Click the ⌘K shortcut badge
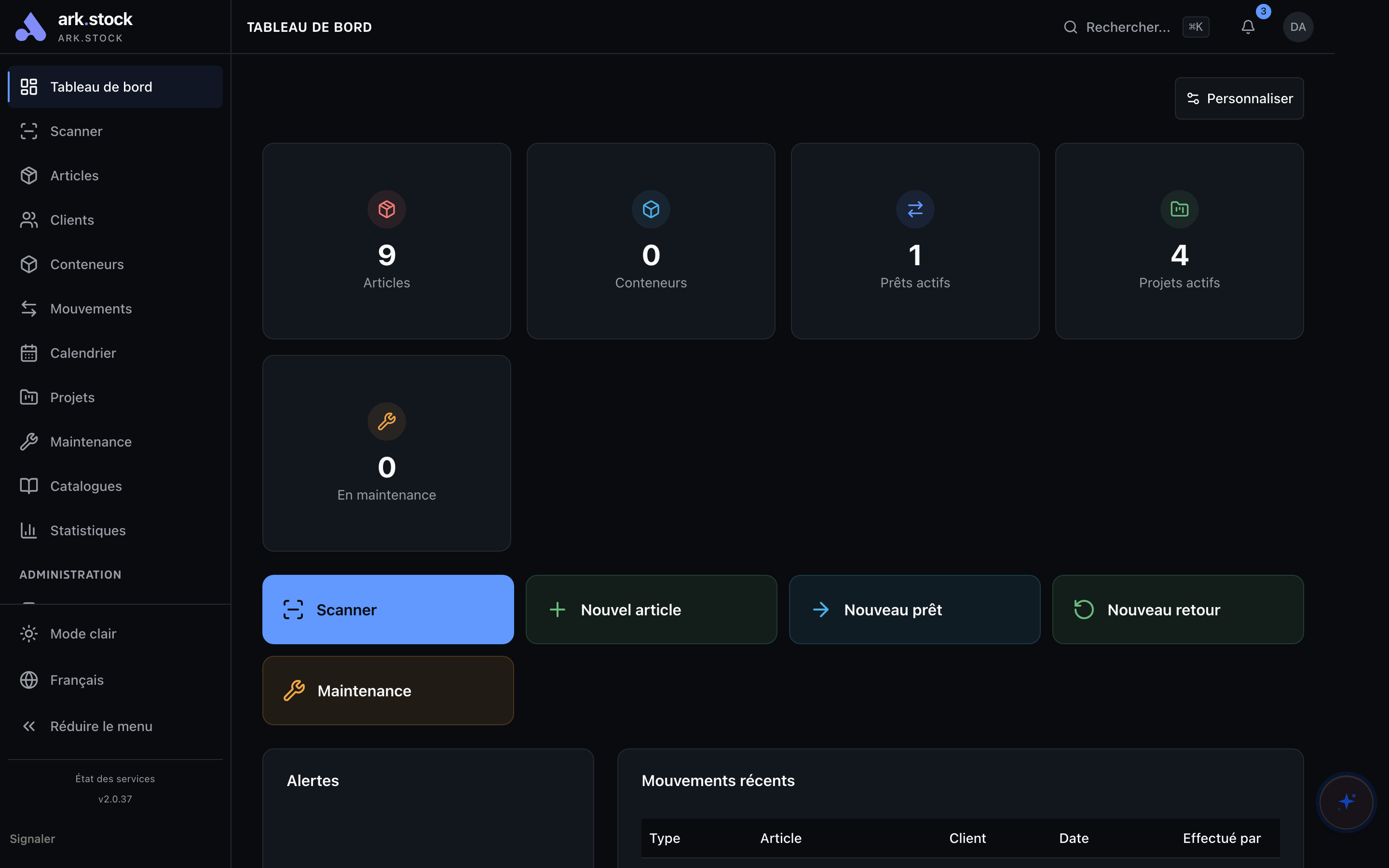1389x868 pixels. tap(1196, 27)
